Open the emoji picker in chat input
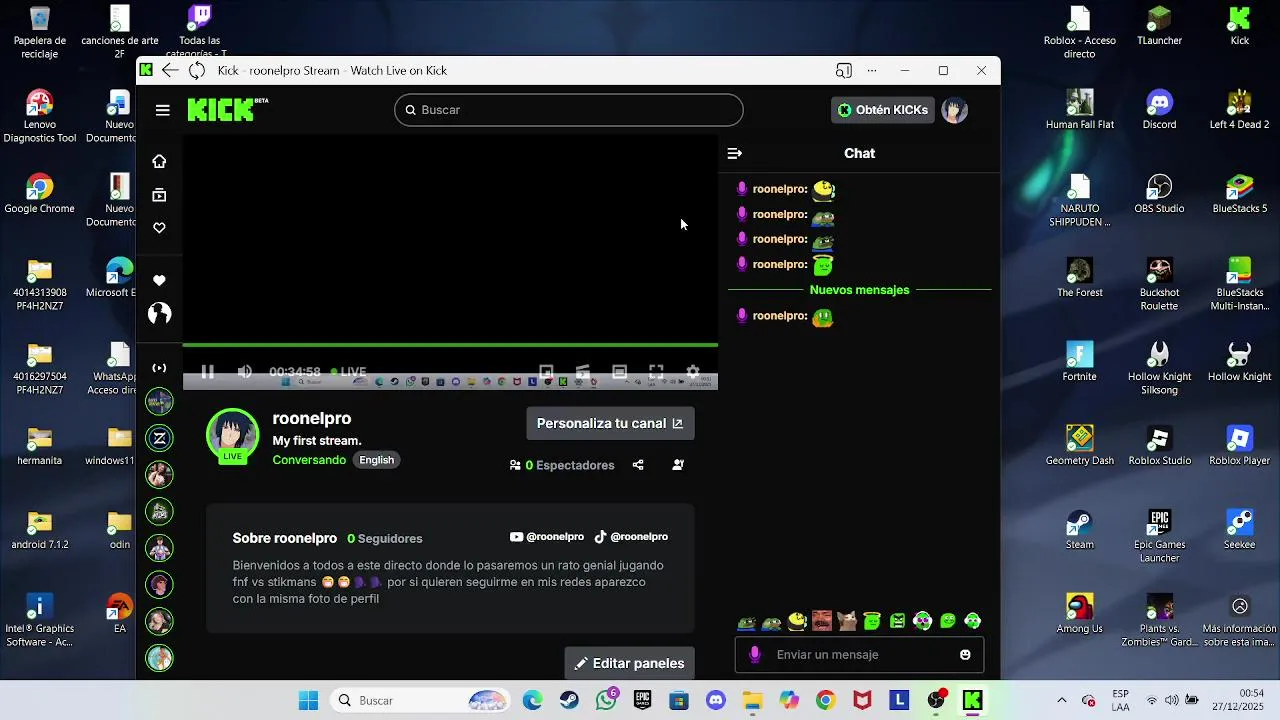This screenshot has width=1280, height=720. 965,655
